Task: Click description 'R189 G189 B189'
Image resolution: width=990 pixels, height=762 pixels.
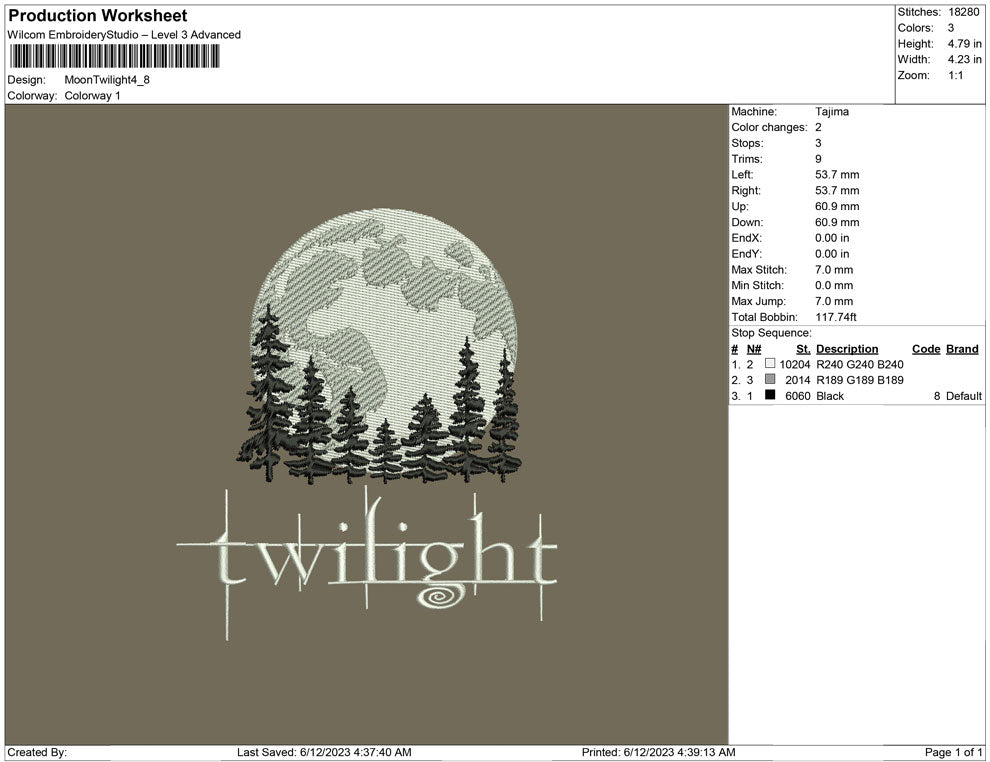Action: pyautogui.click(x=859, y=380)
